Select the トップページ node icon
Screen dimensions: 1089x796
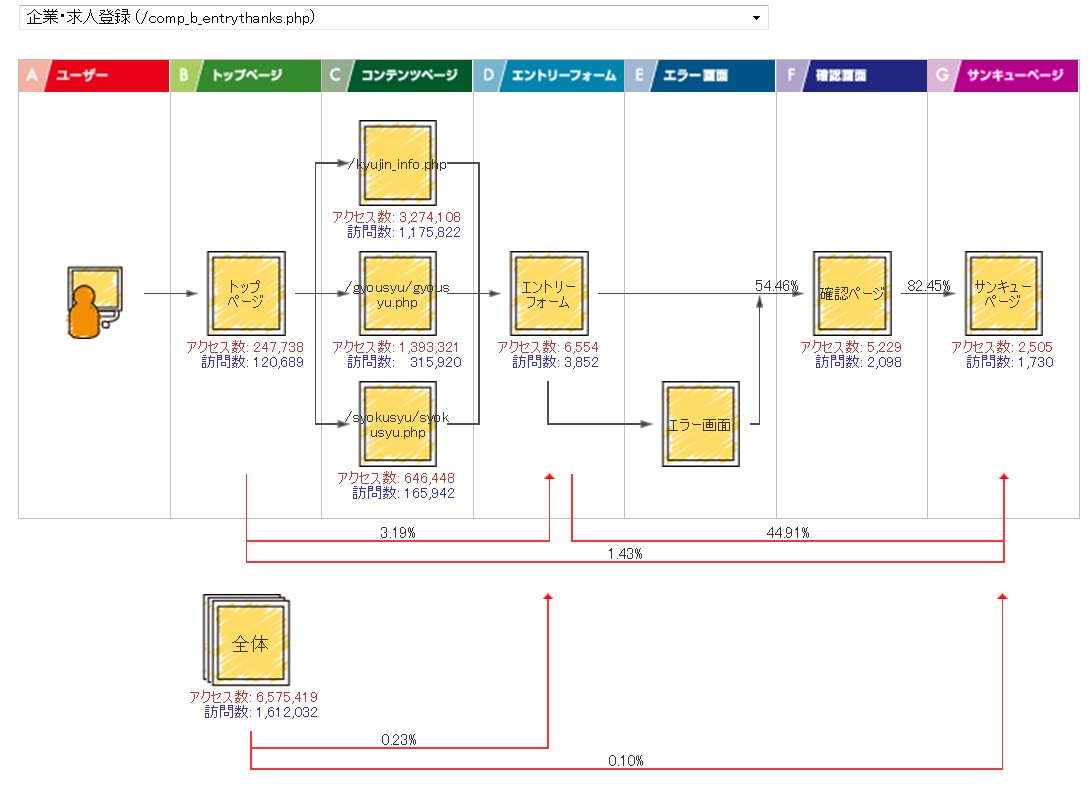click(x=246, y=293)
